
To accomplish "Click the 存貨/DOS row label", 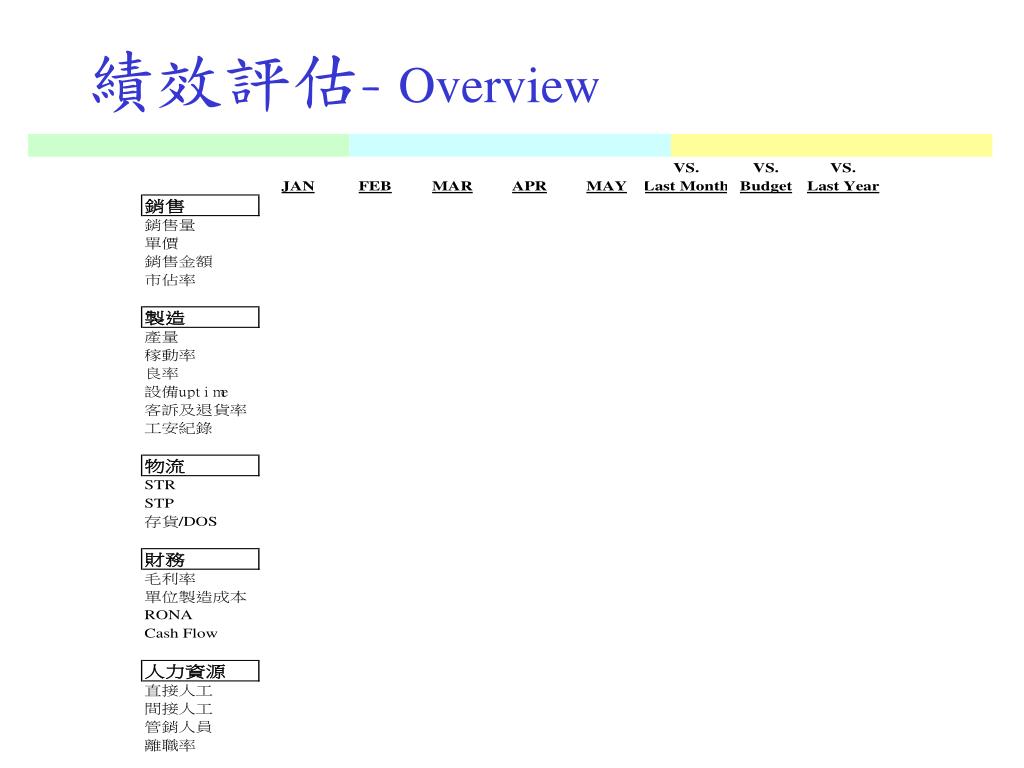I will pos(181,522).
